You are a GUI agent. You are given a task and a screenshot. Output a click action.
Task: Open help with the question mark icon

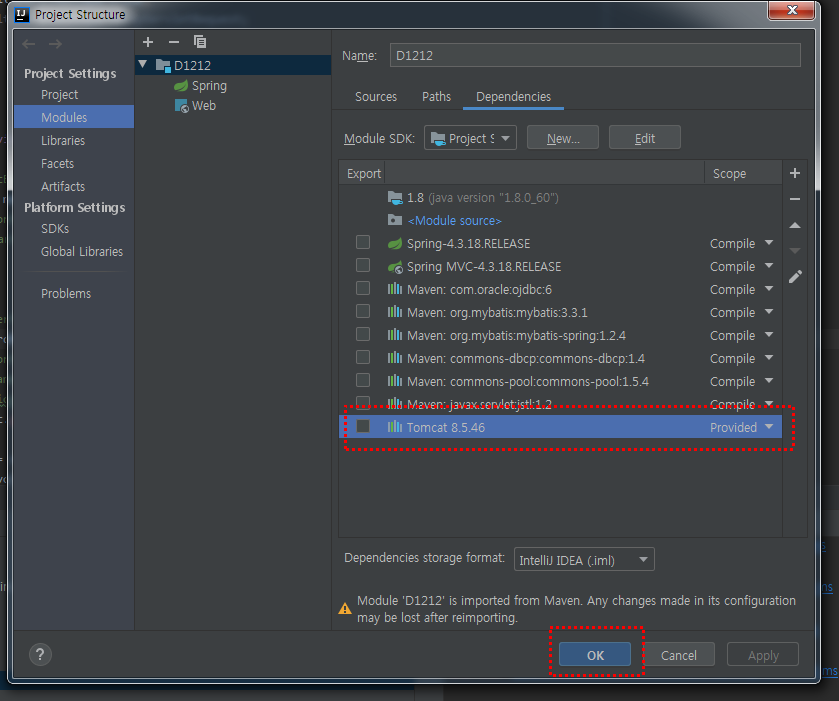pos(40,654)
